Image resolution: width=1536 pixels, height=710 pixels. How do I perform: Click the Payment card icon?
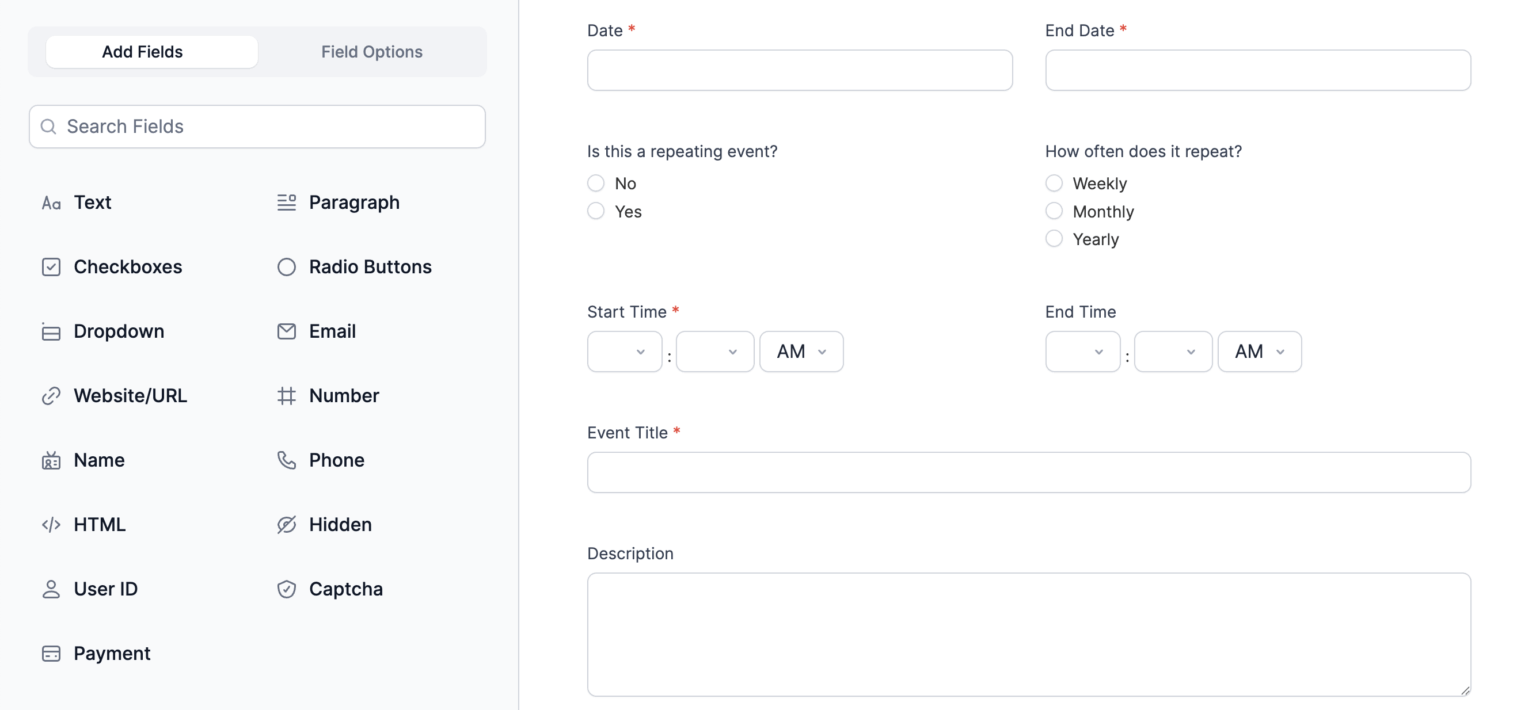point(51,654)
